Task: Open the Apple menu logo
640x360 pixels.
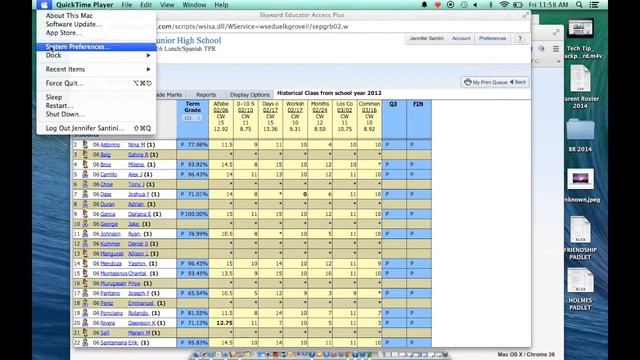Action: coord(44,5)
